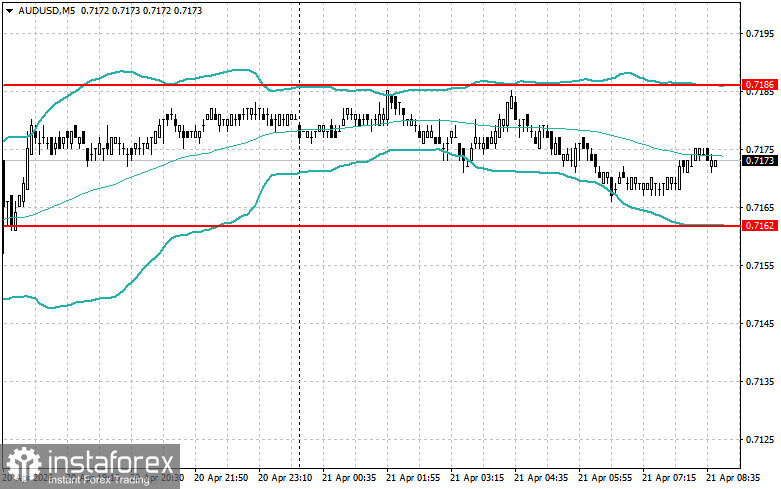Click the 0.7125 price axis label
The image size is (781, 489).
click(760, 439)
